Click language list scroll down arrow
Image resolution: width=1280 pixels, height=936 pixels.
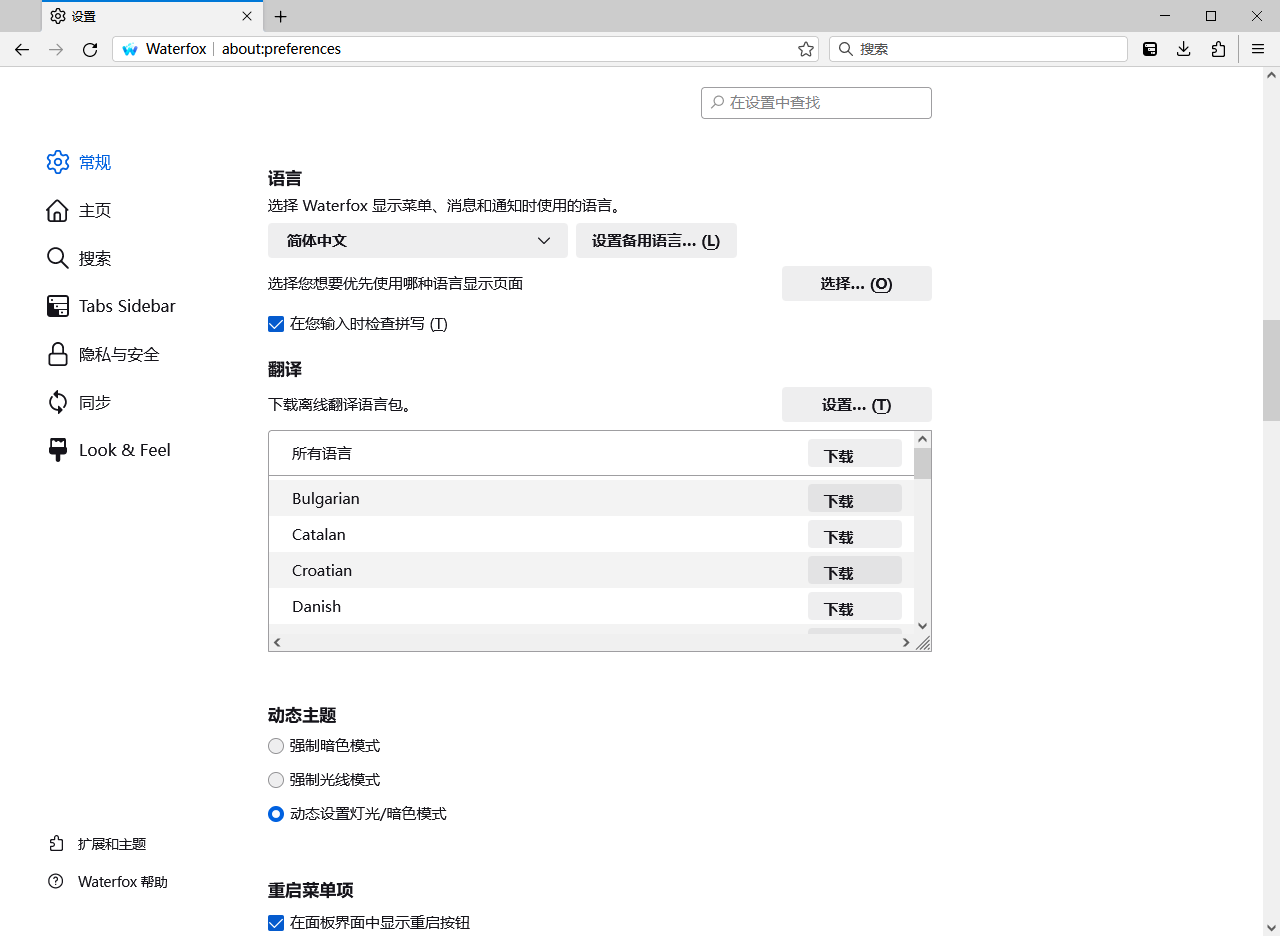coord(923,626)
